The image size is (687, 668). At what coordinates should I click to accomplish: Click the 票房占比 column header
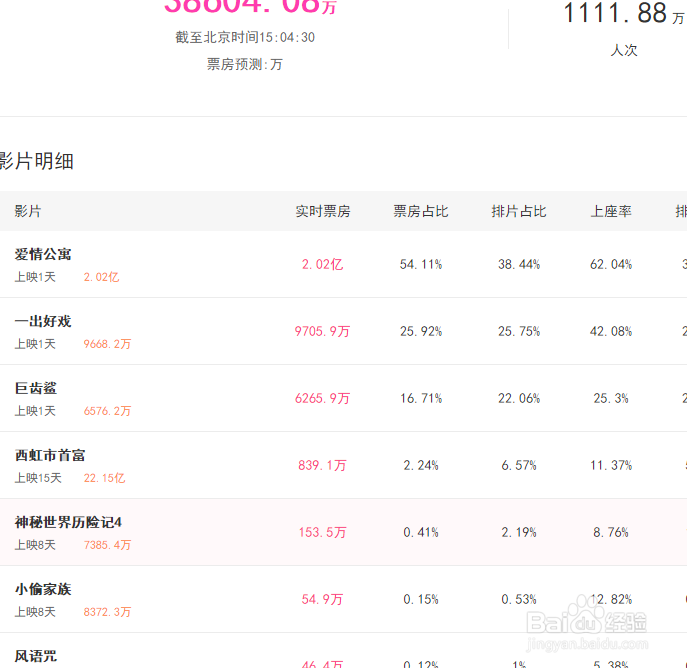[421, 212]
